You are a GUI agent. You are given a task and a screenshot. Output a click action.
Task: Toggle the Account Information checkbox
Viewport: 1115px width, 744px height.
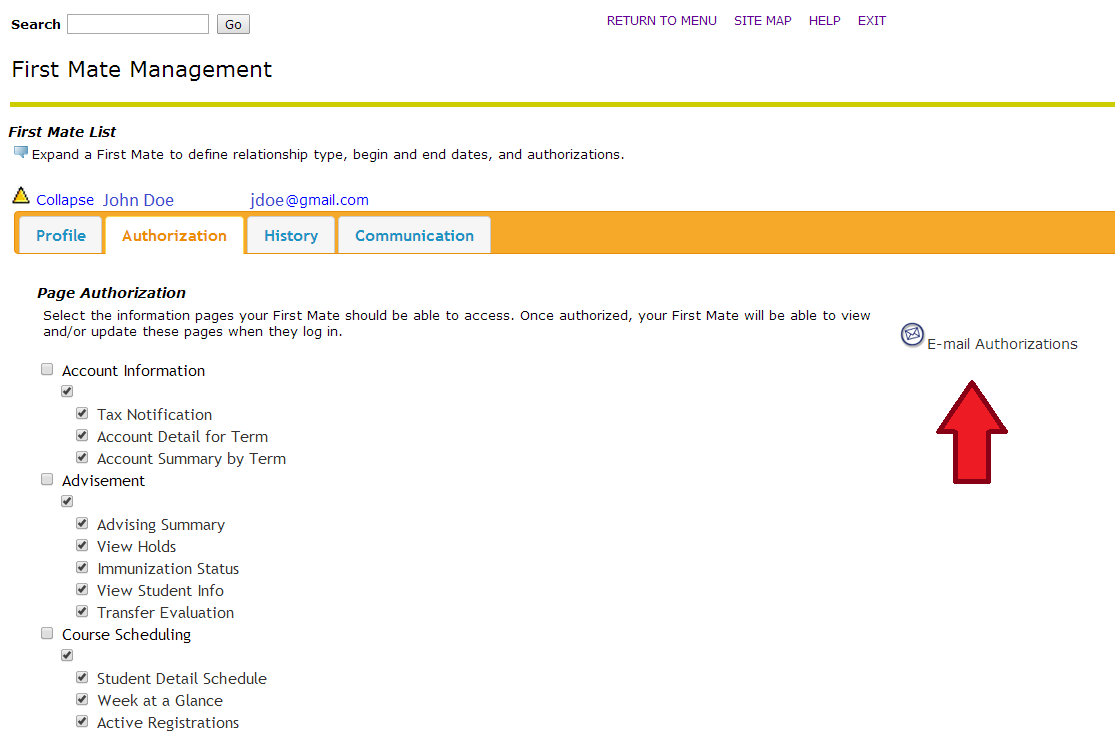click(x=47, y=369)
